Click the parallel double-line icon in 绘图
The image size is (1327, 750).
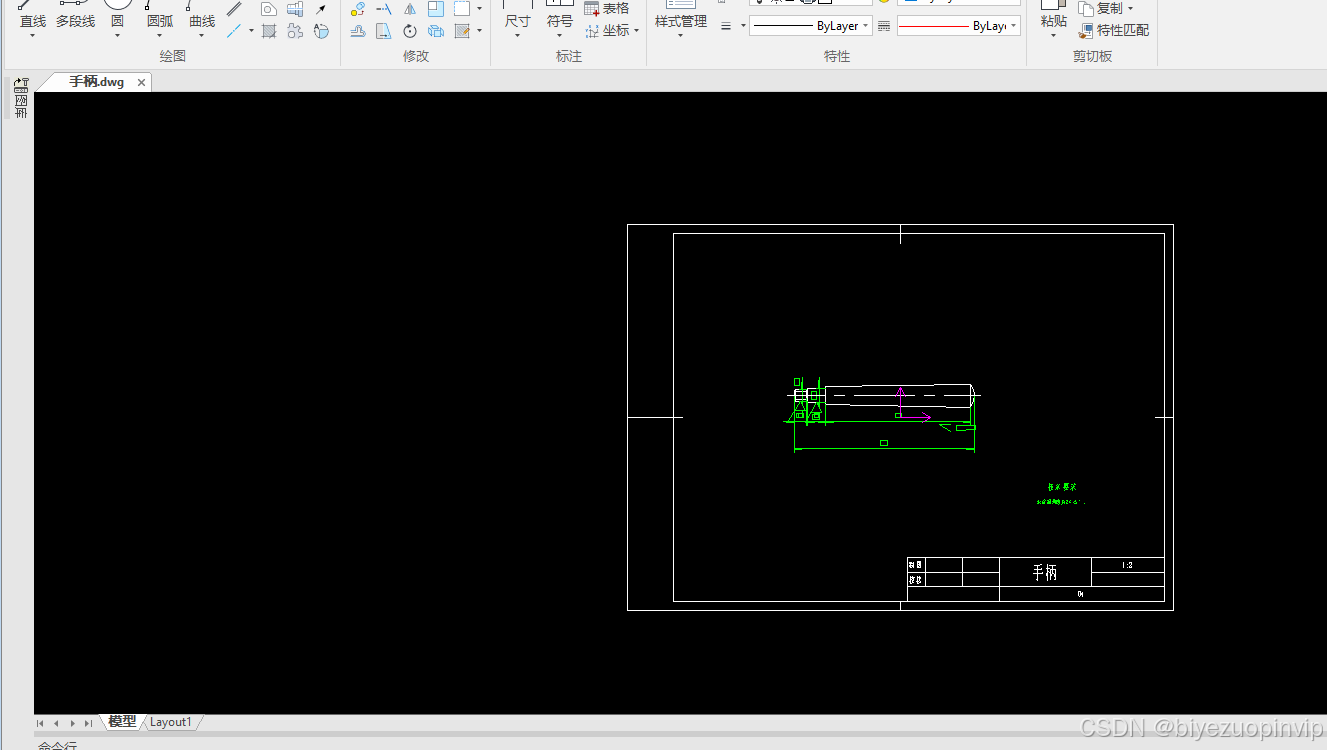coord(234,9)
